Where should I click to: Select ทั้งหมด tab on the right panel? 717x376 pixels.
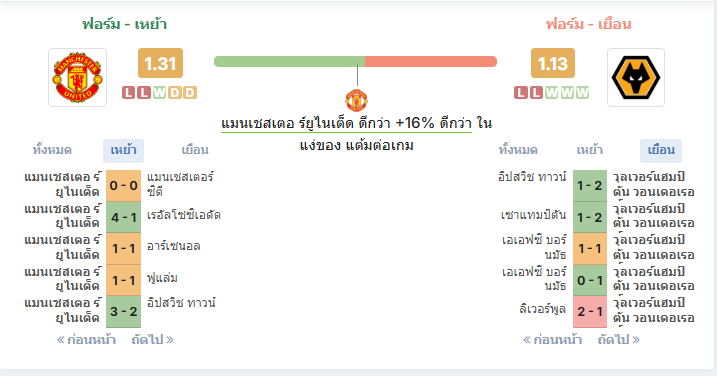(518, 150)
